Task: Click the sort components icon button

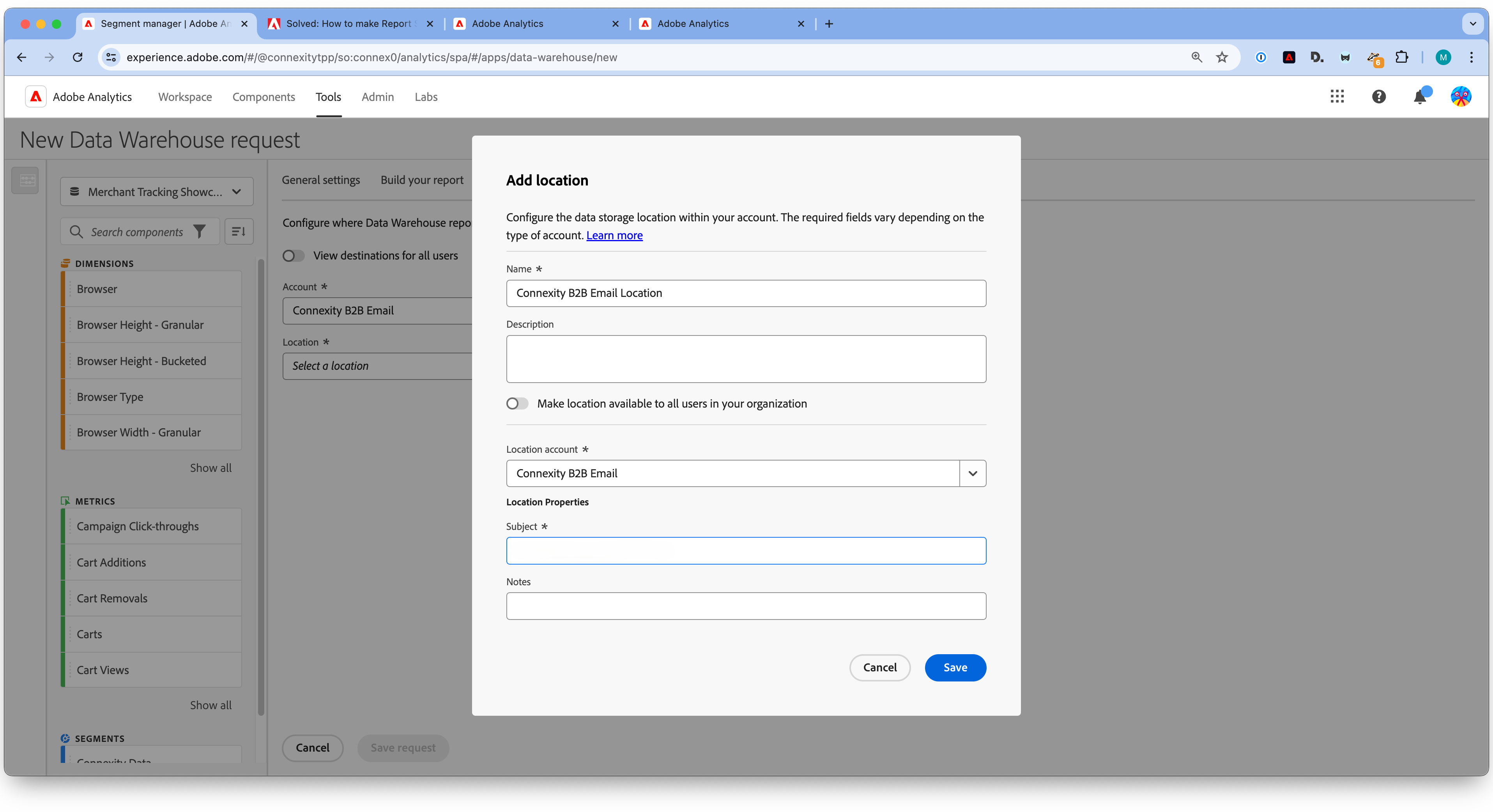Action: coord(239,232)
